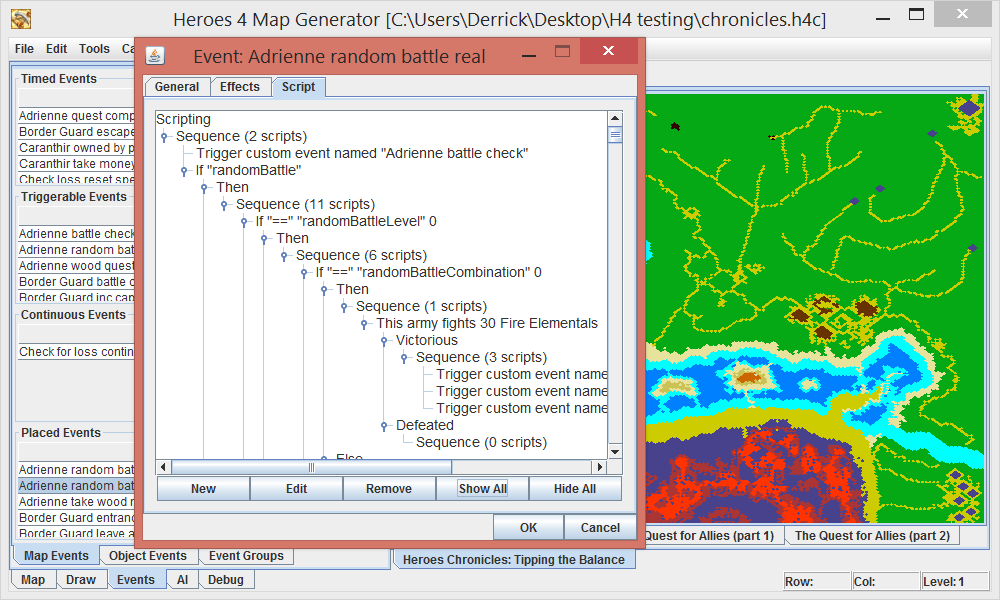Collapse 'This army fights 30 Fire Elementals' node

point(364,323)
